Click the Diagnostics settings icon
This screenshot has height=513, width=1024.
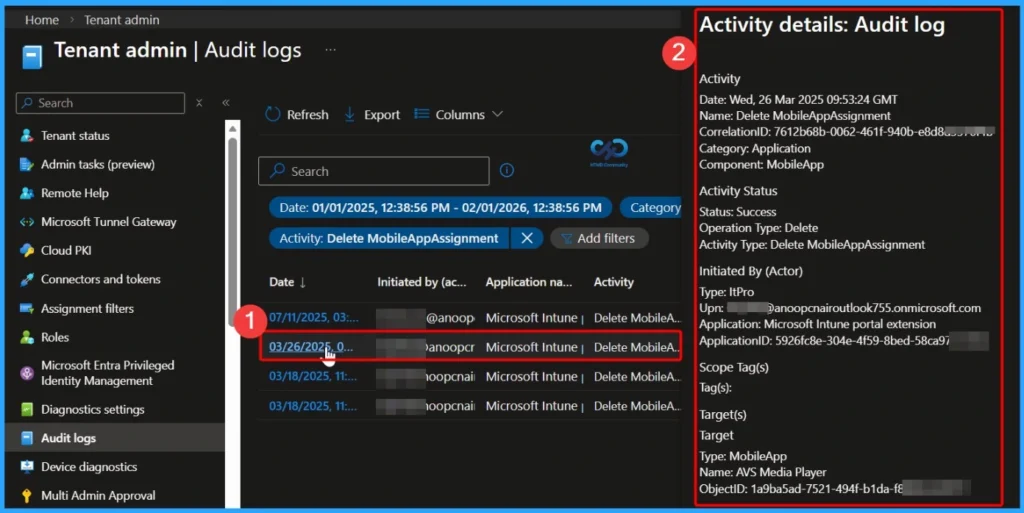coord(27,409)
